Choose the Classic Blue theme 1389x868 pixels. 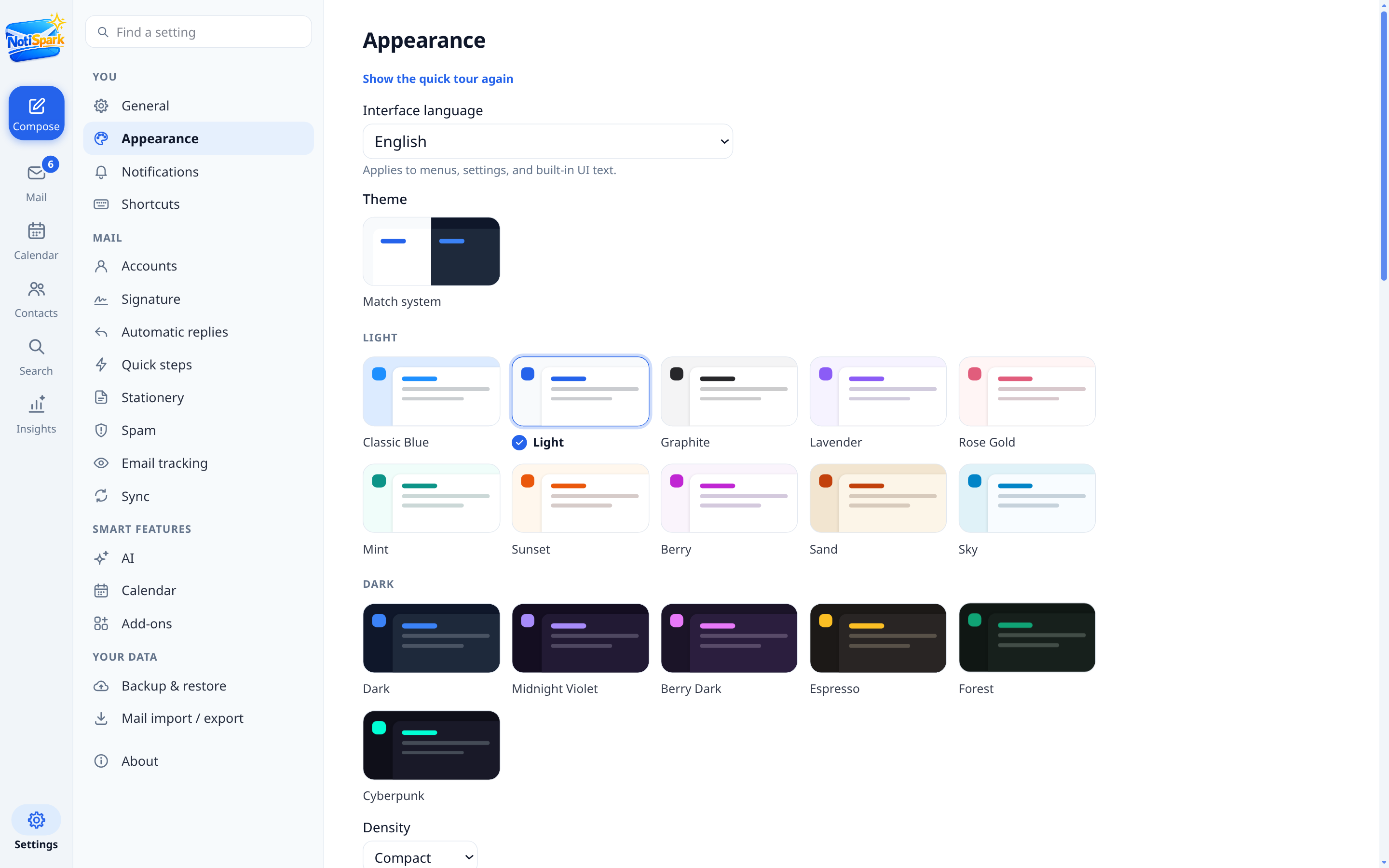[x=431, y=392]
